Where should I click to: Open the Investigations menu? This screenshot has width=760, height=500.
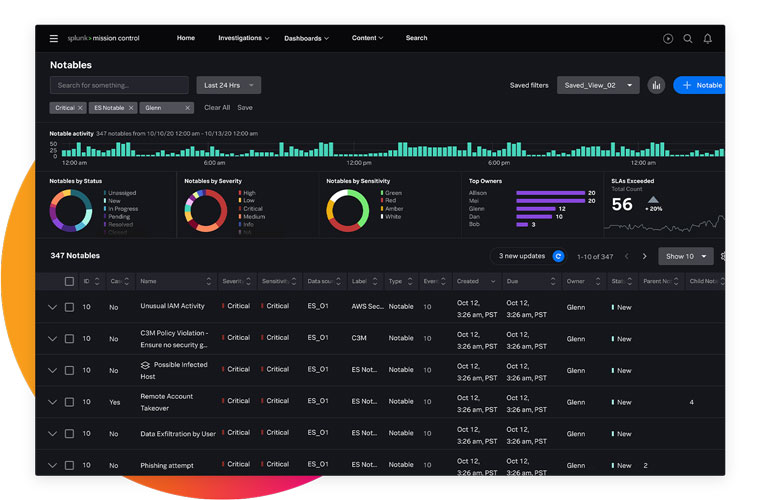point(243,38)
